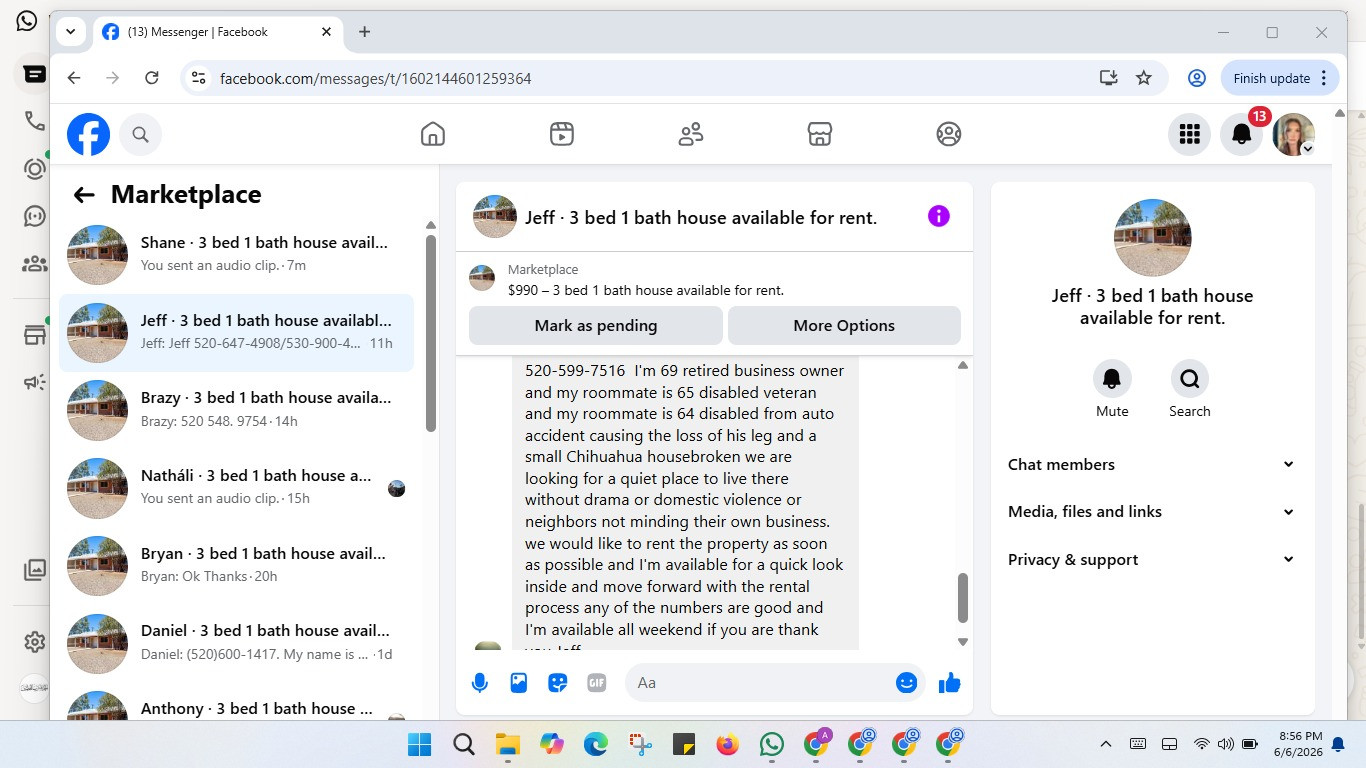
Task: Open Facebook notifications bell with 13 badge
Action: (1241, 134)
